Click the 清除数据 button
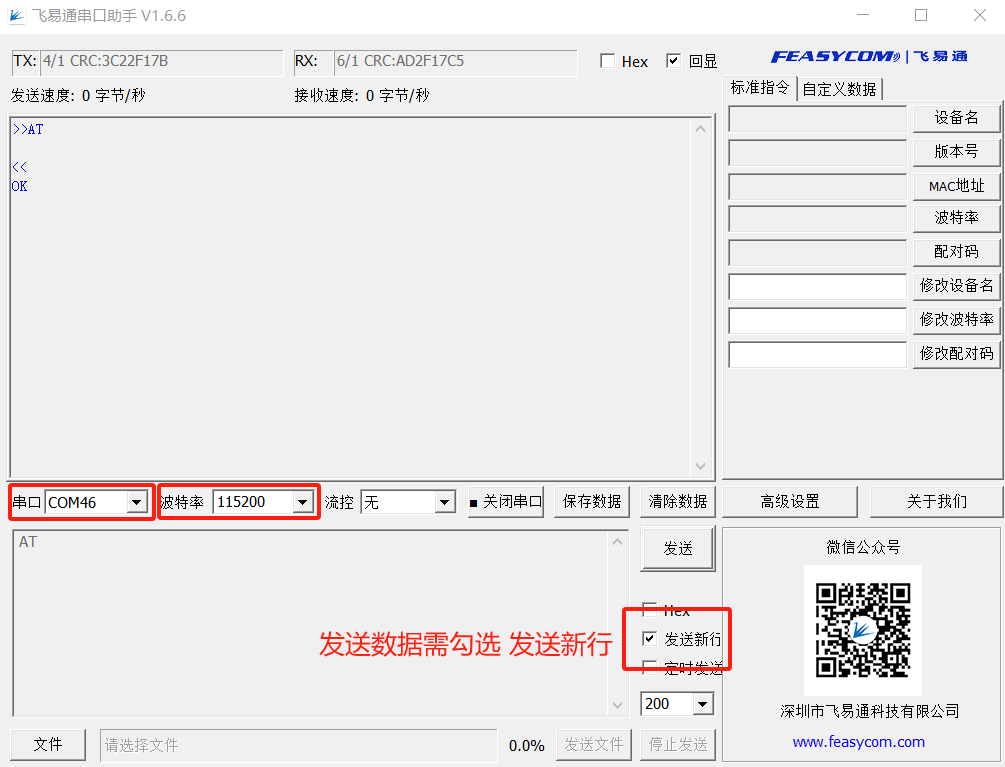Image resolution: width=1005 pixels, height=767 pixels. tap(677, 502)
